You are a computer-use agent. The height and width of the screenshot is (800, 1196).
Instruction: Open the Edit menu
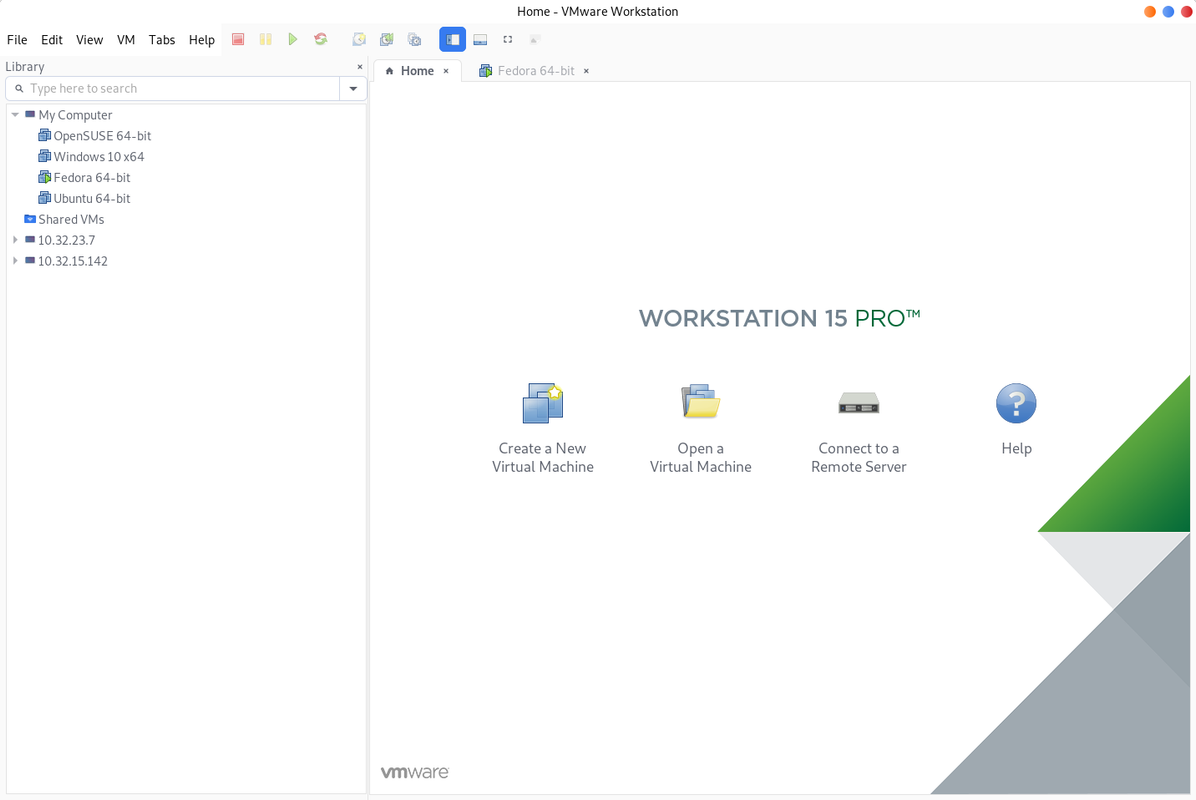(x=52, y=40)
